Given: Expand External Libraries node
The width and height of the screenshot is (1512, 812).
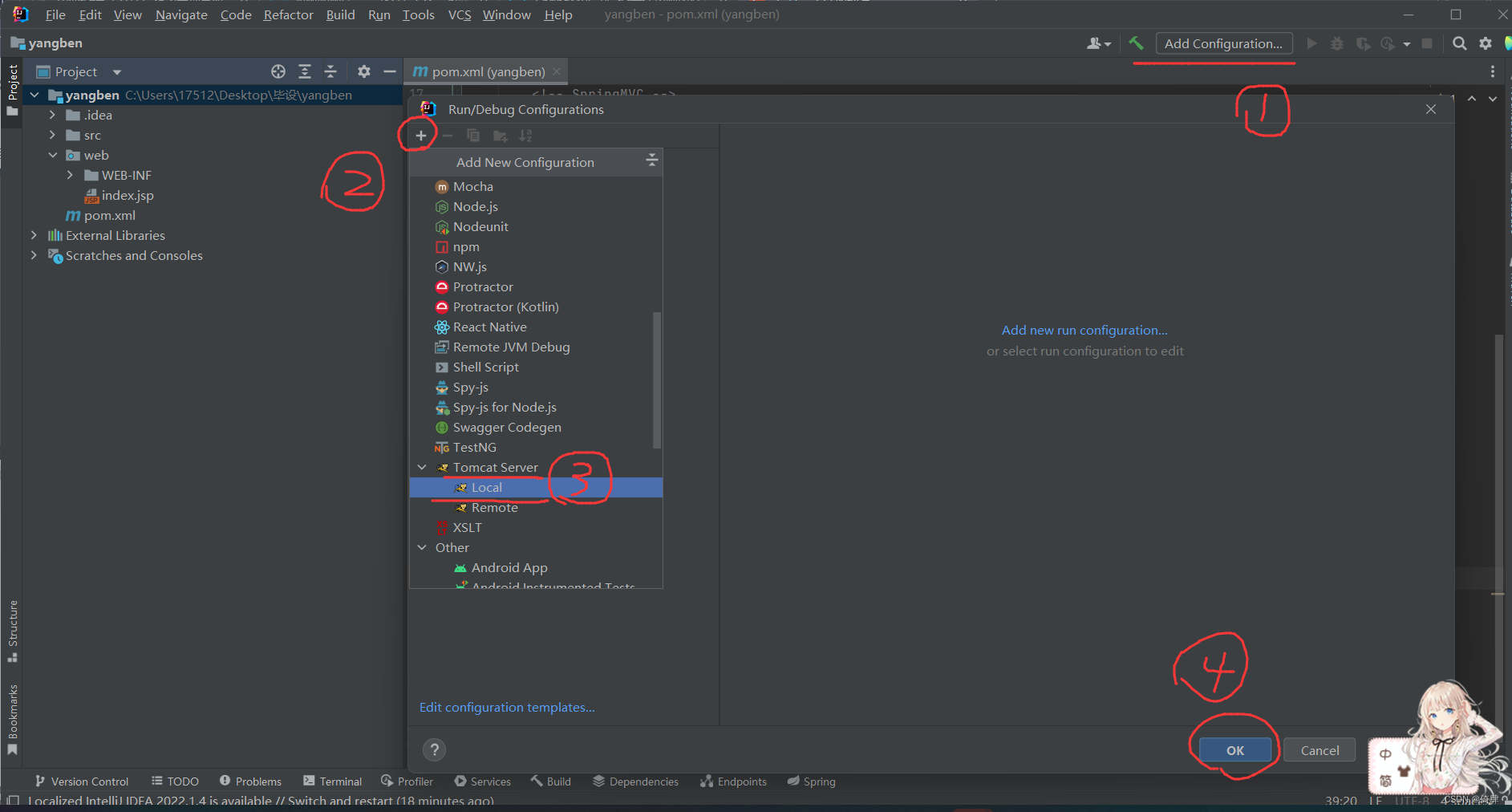Looking at the screenshot, I should click(x=34, y=235).
